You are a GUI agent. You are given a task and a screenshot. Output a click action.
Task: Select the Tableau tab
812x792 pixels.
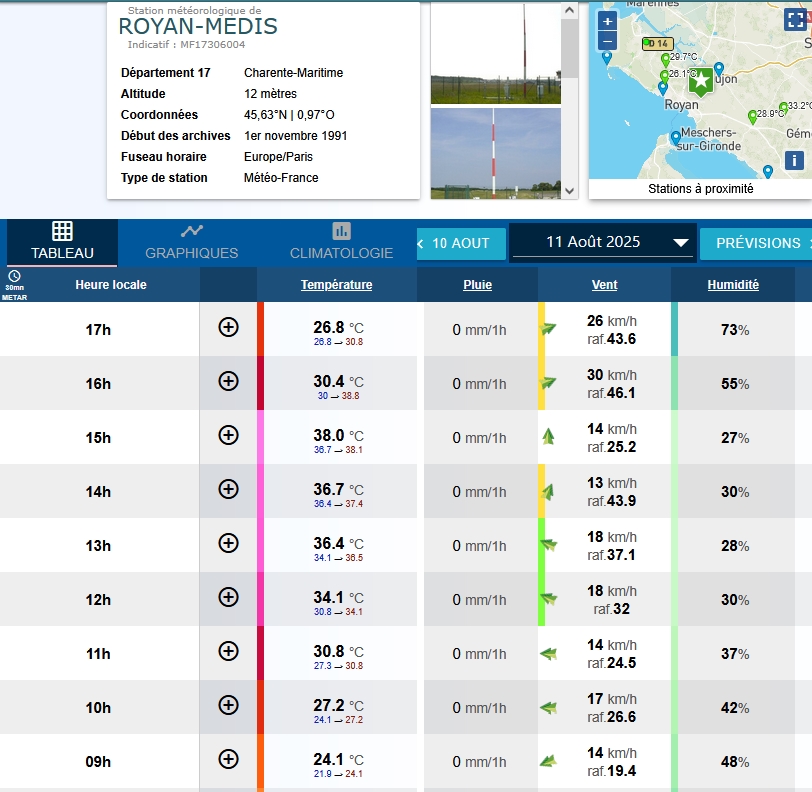coord(62,242)
